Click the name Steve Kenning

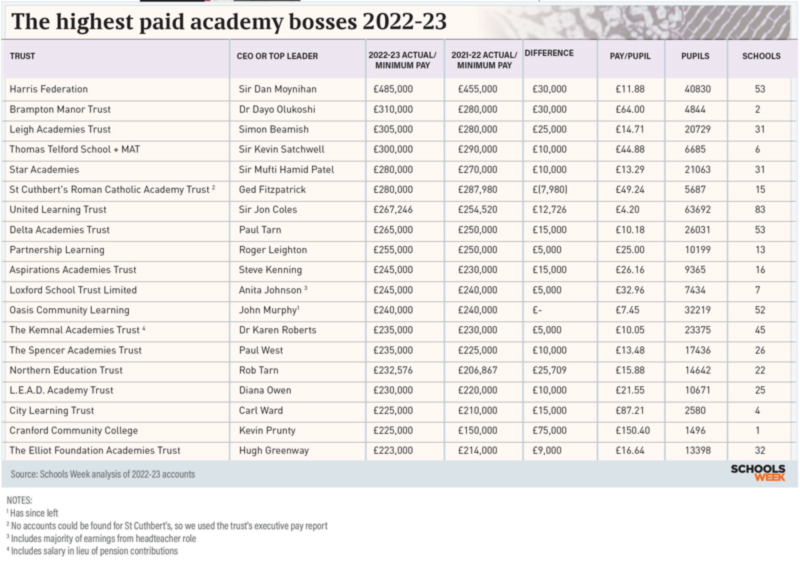270,270
